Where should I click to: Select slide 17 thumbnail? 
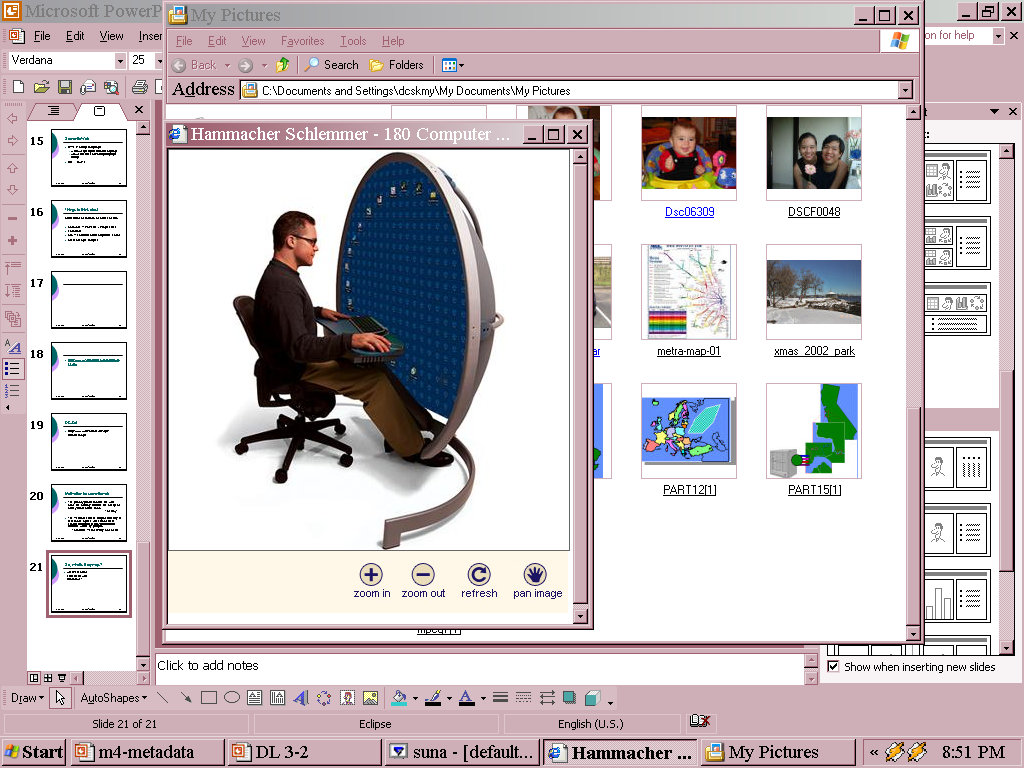(x=89, y=299)
